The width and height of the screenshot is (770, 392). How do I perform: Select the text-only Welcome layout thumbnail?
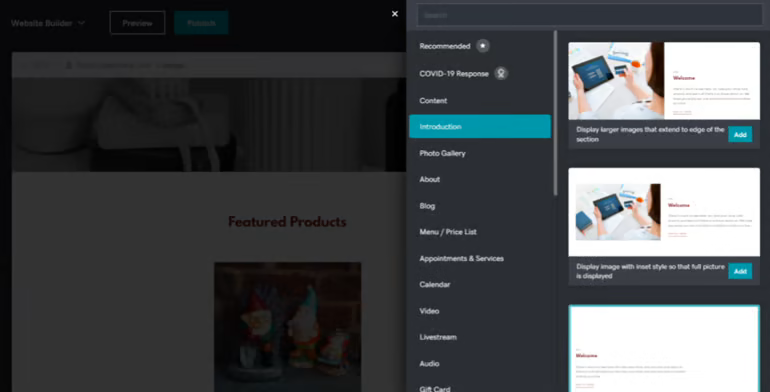[664, 349]
